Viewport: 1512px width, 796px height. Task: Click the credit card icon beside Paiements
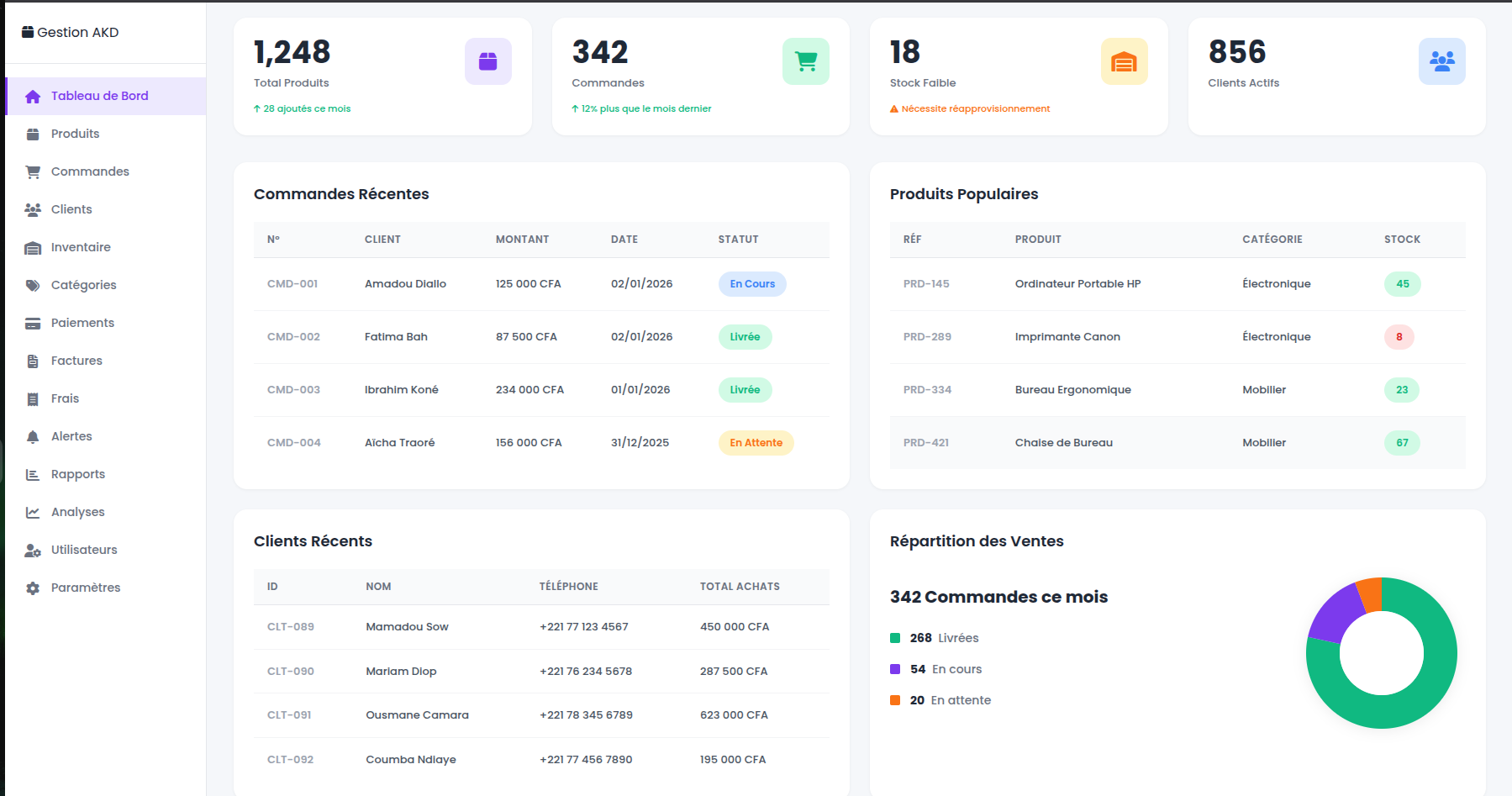click(33, 323)
